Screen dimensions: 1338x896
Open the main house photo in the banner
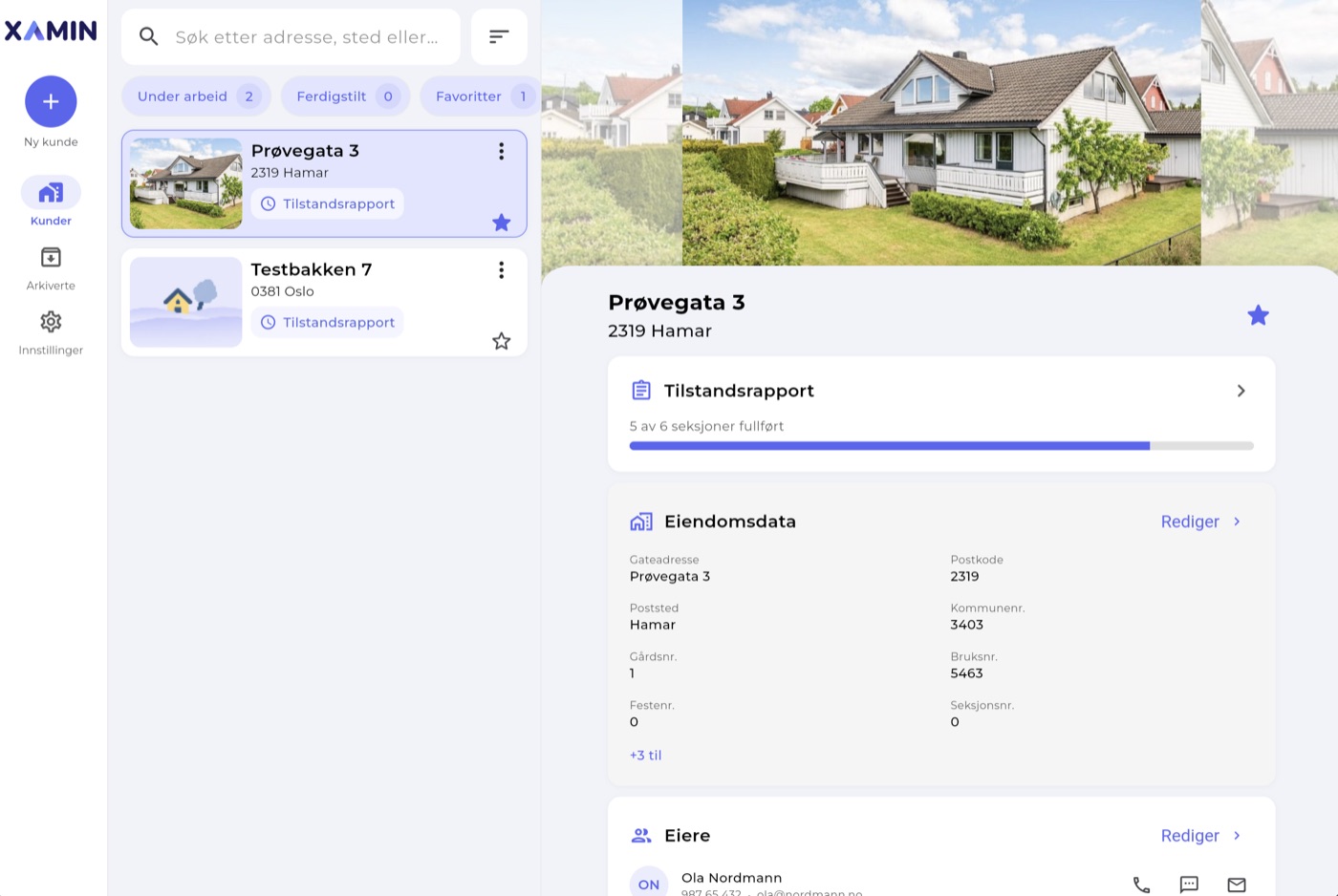click(x=941, y=133)
